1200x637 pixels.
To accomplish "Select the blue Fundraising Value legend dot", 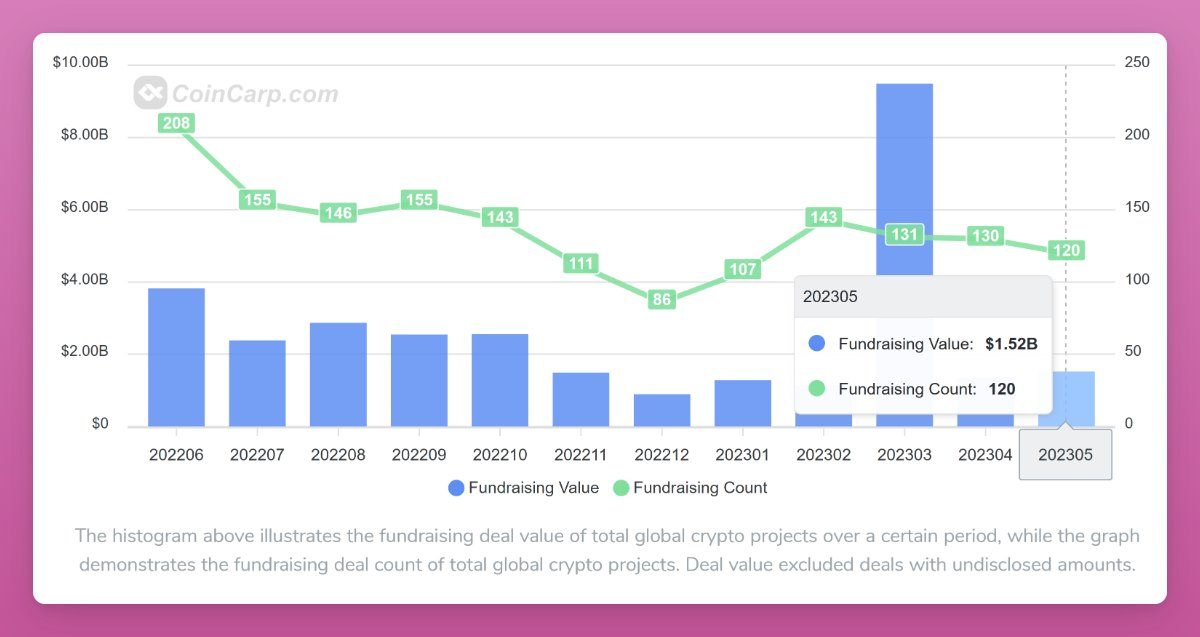I will click(x=455, y=487).
